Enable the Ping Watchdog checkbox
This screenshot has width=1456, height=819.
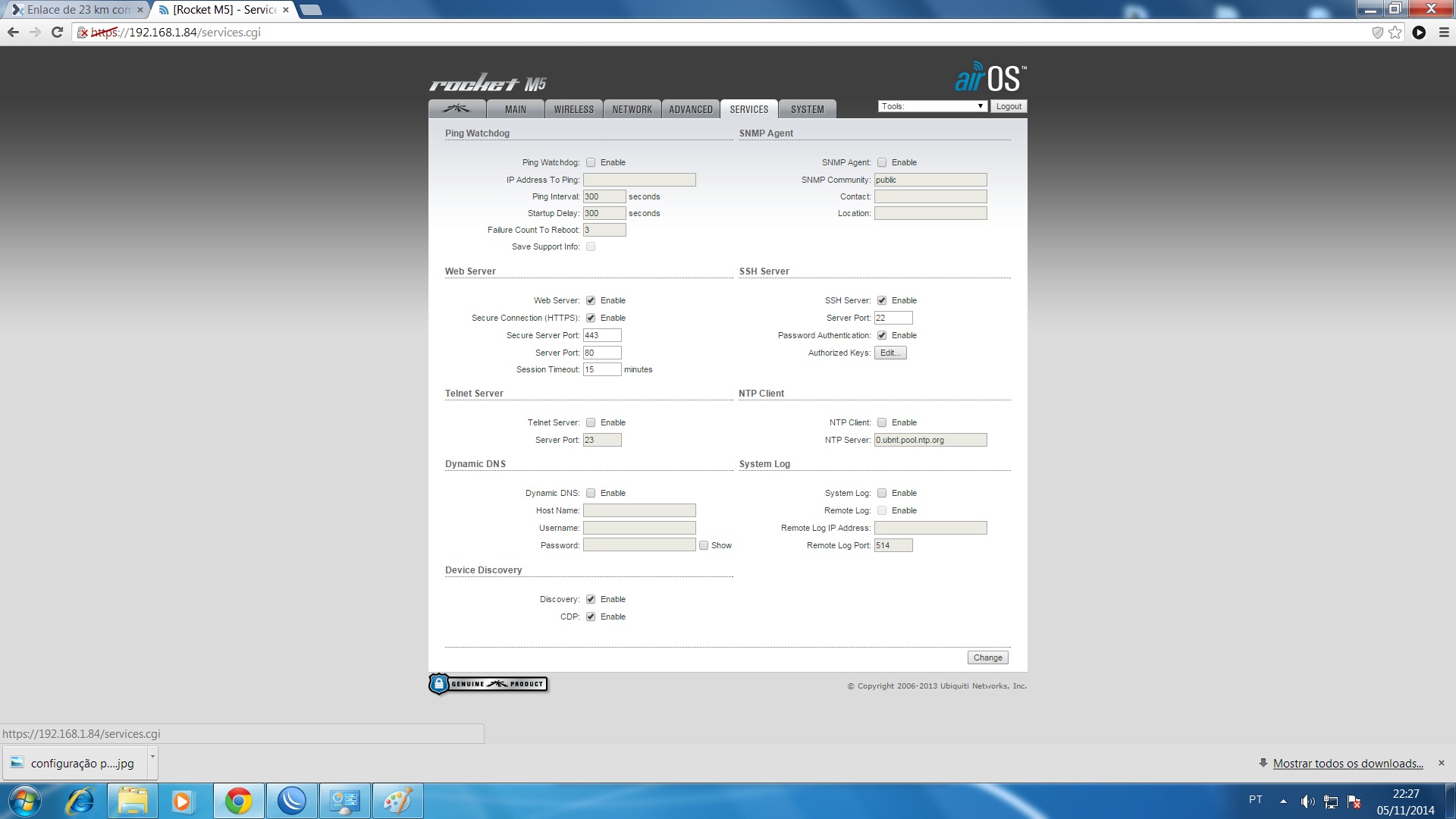591,162
